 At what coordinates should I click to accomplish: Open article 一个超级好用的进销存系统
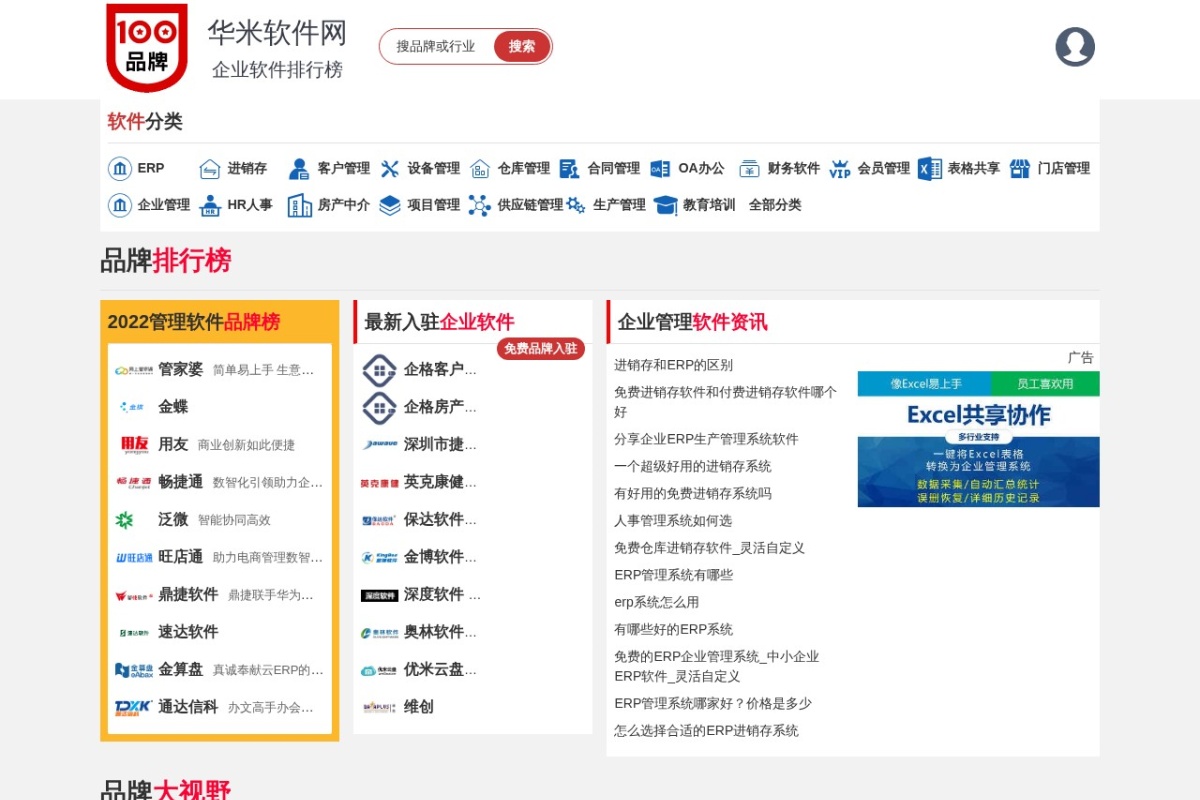coord(692,466)
